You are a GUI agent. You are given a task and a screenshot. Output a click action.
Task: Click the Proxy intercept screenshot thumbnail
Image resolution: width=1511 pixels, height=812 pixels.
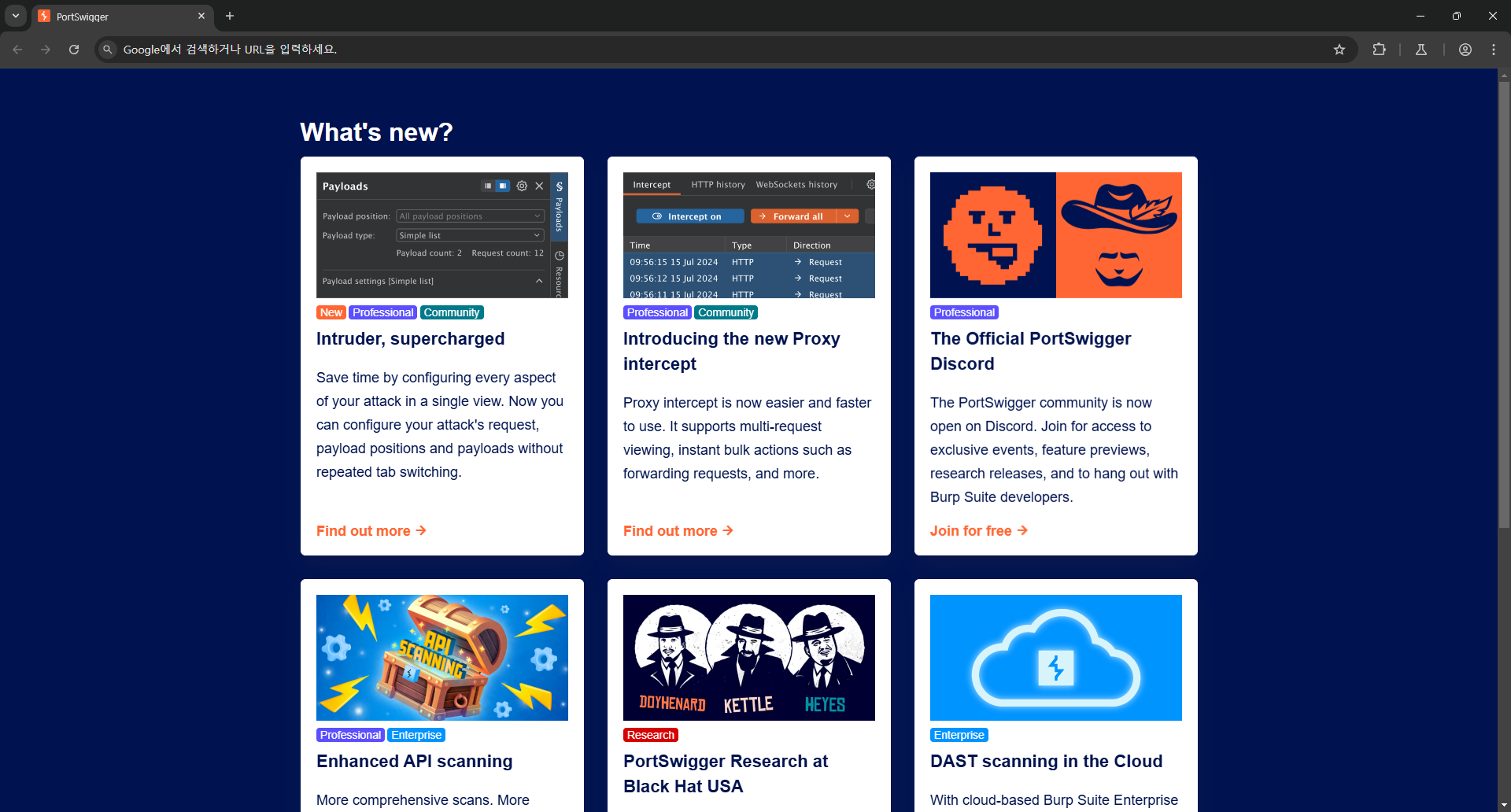[749, 235]
